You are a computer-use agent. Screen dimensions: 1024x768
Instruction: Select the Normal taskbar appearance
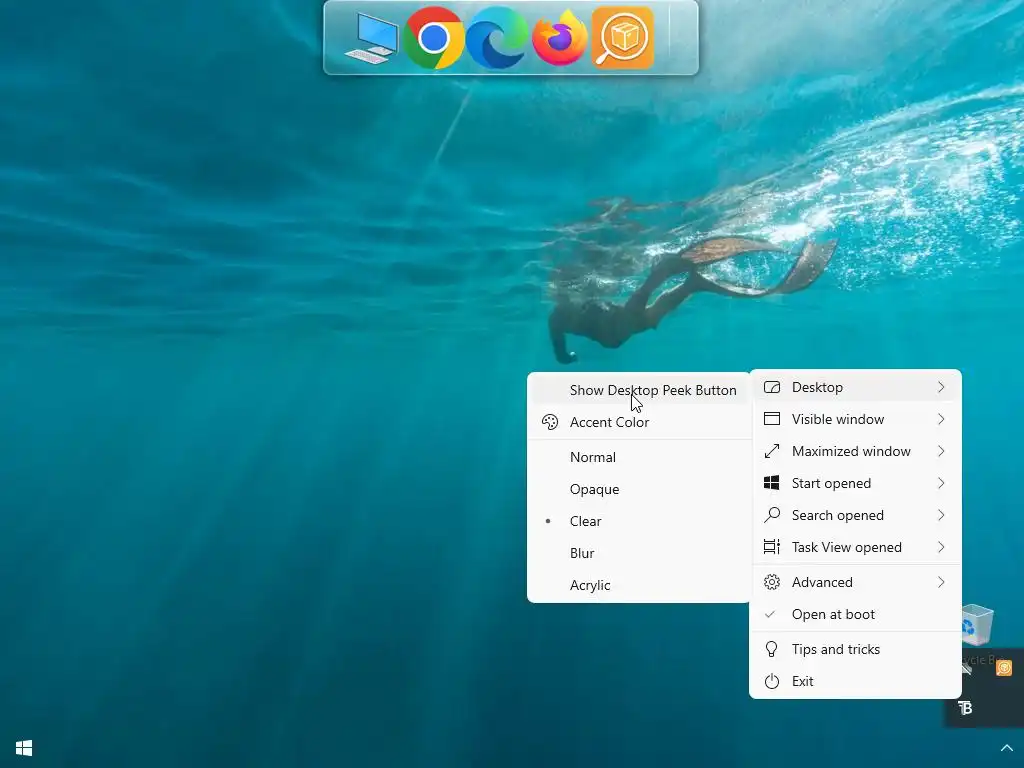coord(639,457)
